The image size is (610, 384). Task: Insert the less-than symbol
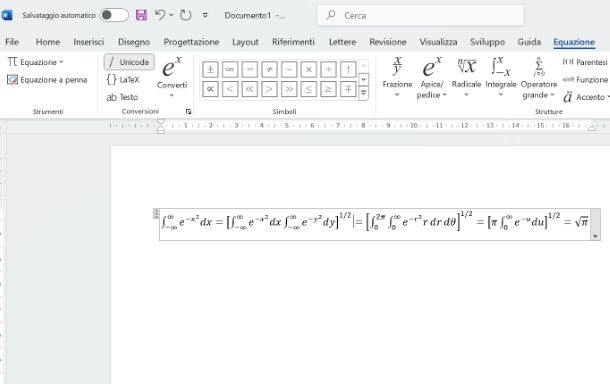click(230, 89)
